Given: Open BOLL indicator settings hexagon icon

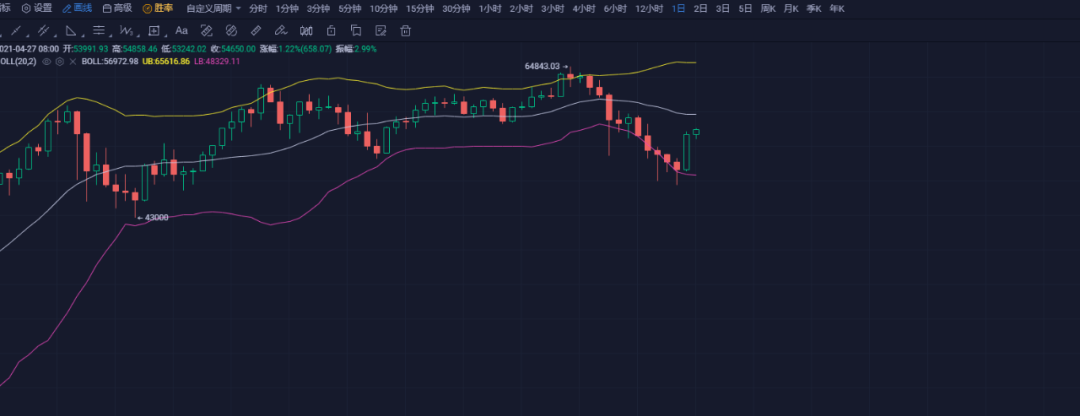Looking at the screenshot, I should coord(59,61).
